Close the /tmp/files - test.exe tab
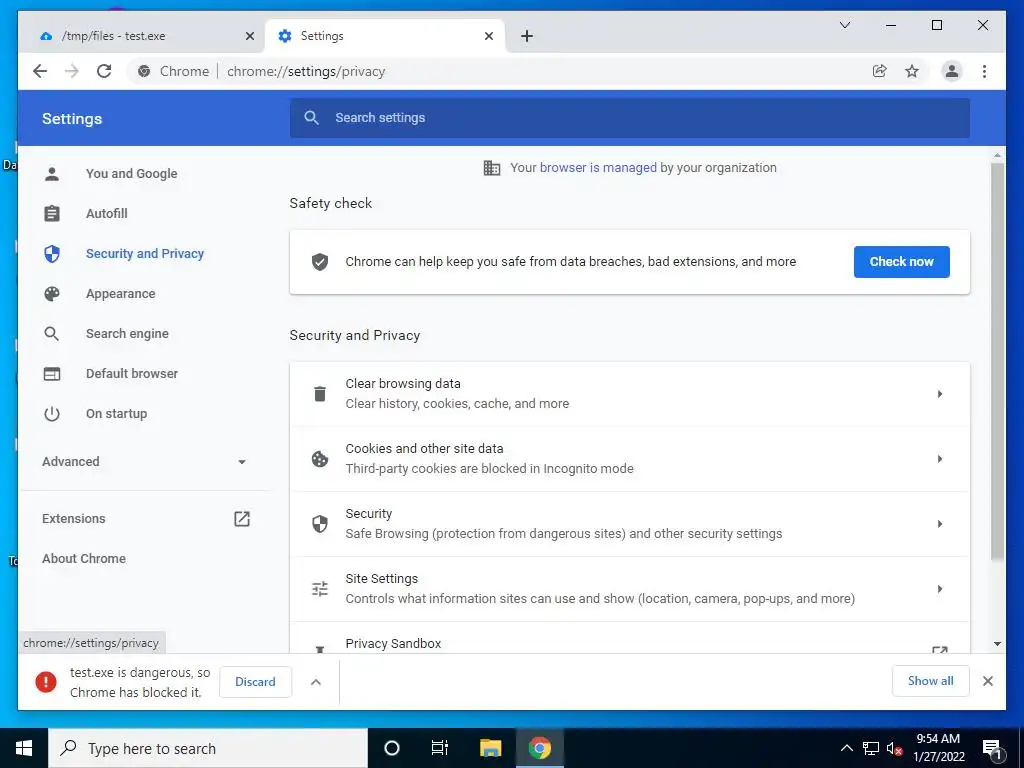Screen dimensions: 1024x768 click(x=249, y=36)
